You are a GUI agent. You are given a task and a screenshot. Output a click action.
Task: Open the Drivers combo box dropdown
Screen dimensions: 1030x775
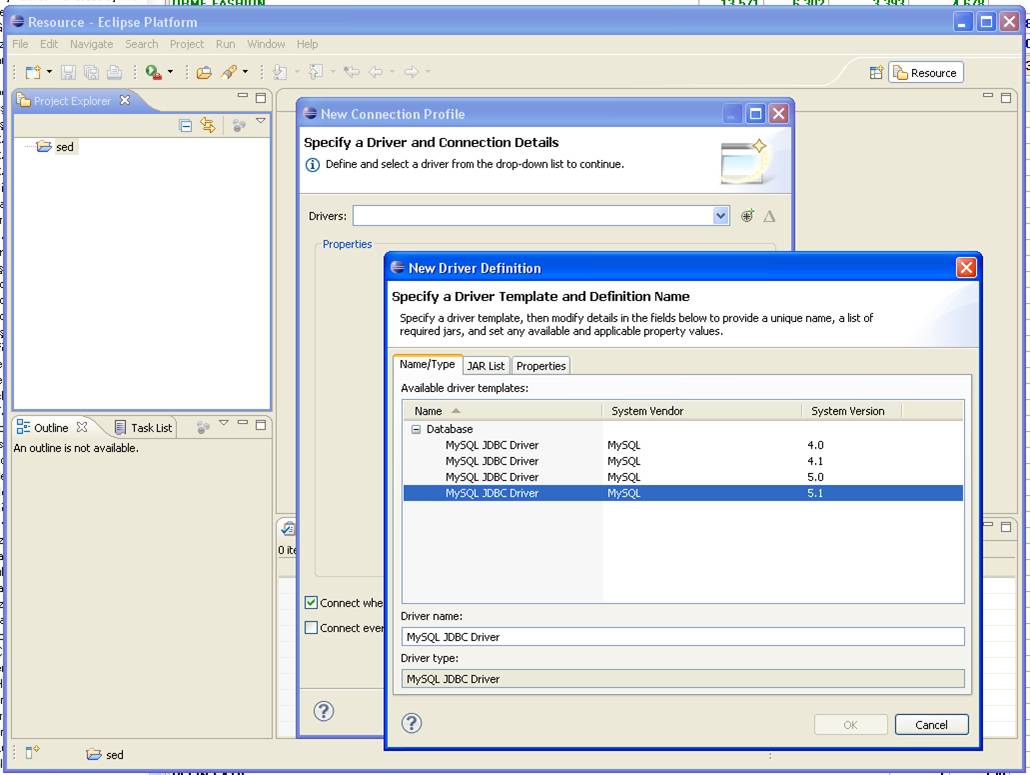click(x=721, y=215)
